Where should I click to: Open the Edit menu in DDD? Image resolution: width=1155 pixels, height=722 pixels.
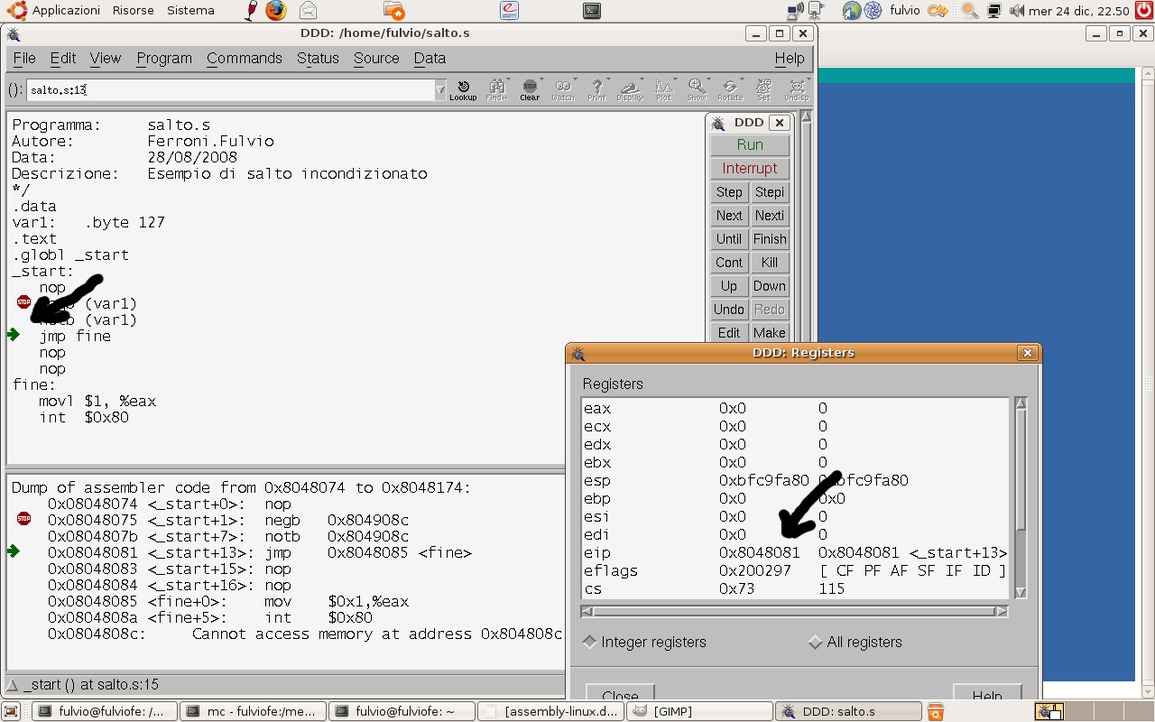(63, 58)
